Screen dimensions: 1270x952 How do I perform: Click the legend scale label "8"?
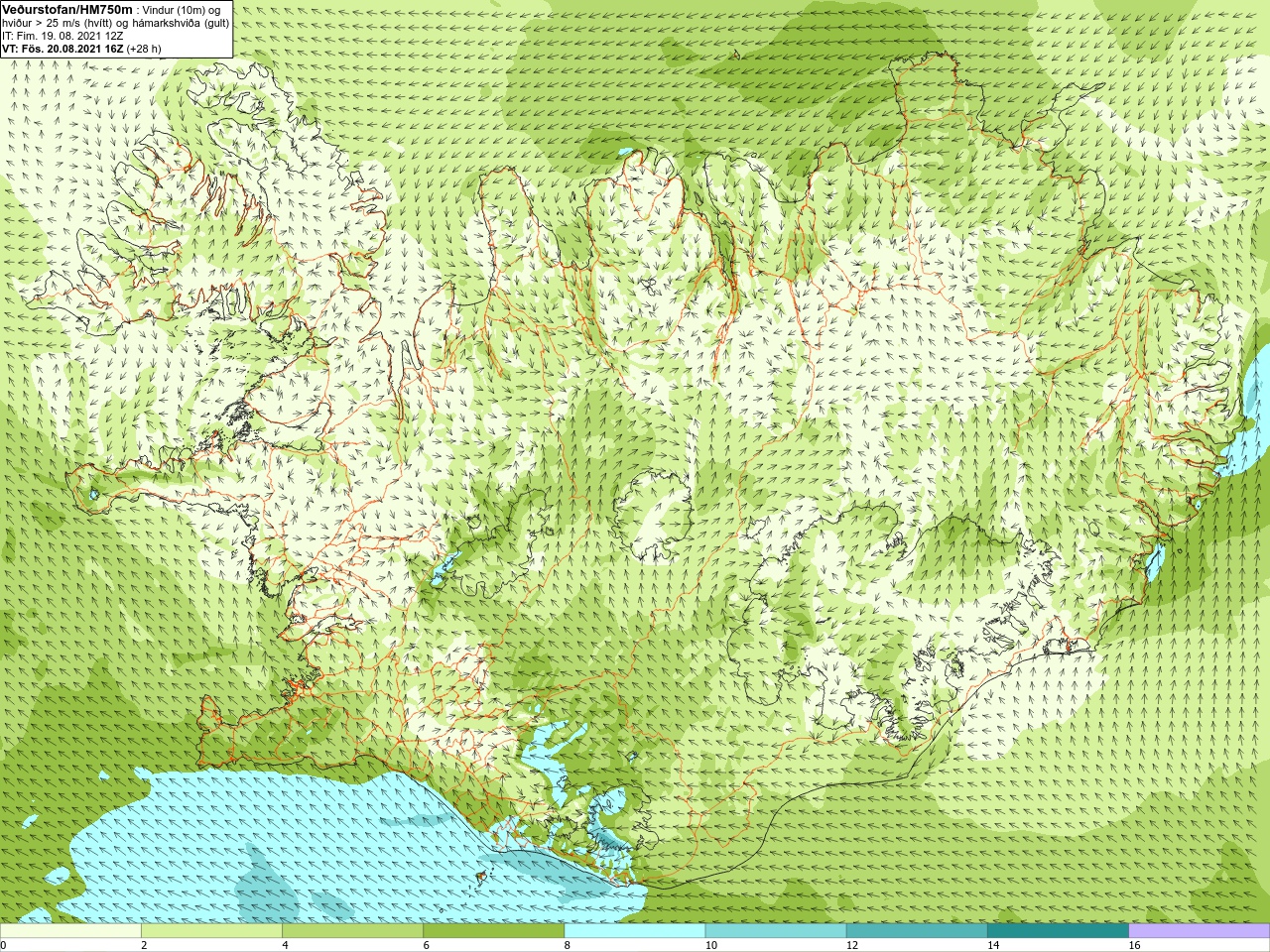[x=568, y=945]
